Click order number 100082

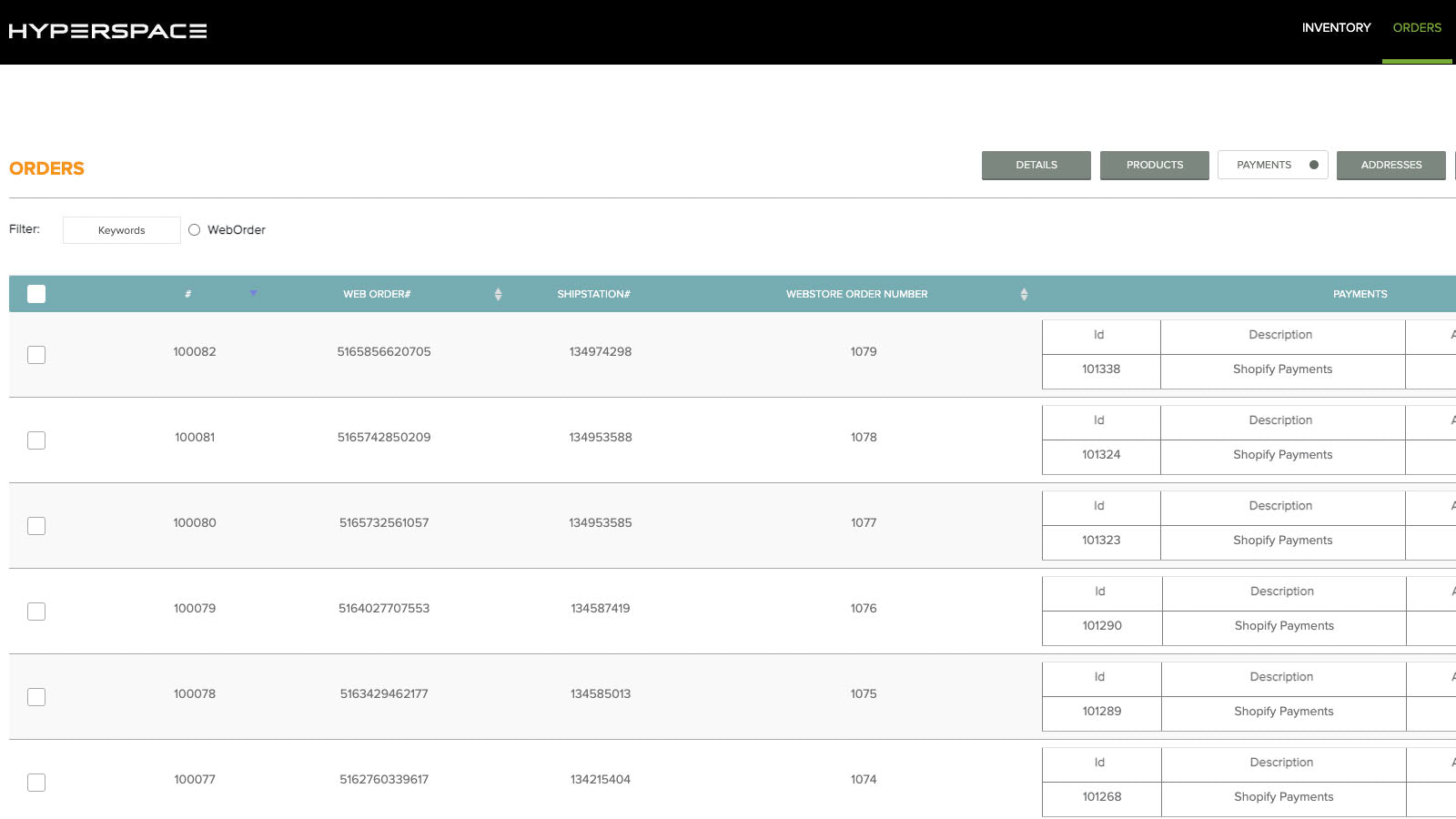coord(195,351)
